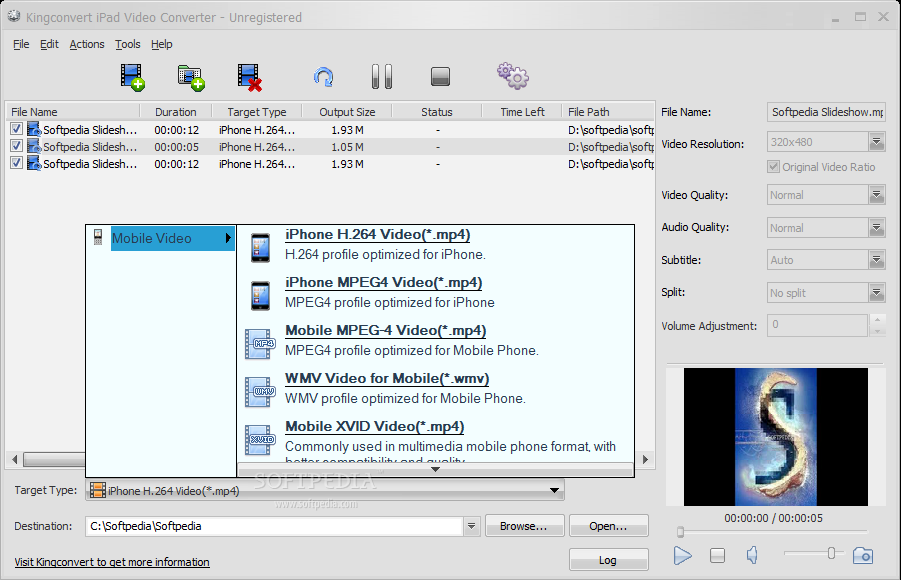This screenshot has width=901, height=580.
Task: Open the Subtitle dropdown
Action: click(876, 260)
